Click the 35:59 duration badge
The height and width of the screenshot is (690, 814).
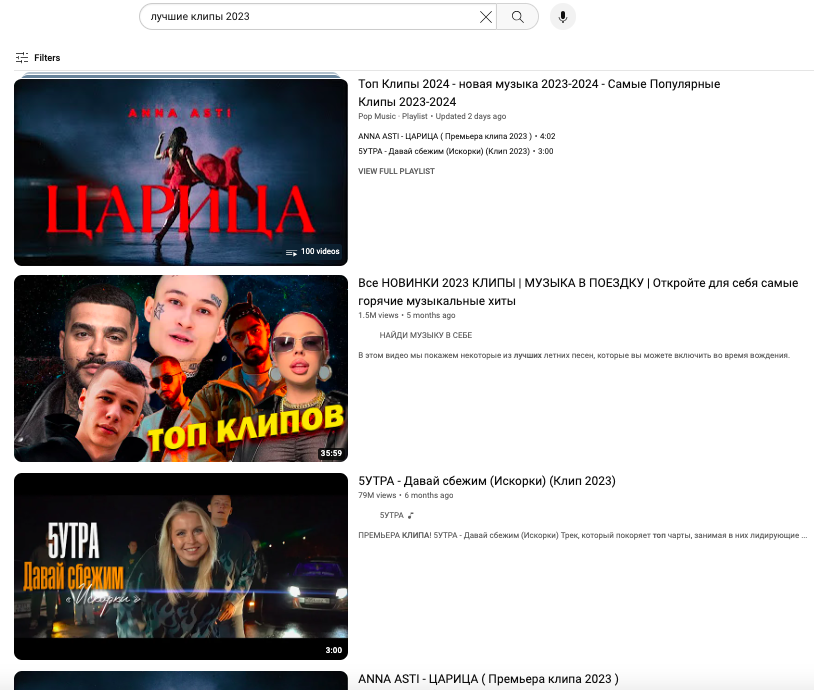click(x=331, y=453)
